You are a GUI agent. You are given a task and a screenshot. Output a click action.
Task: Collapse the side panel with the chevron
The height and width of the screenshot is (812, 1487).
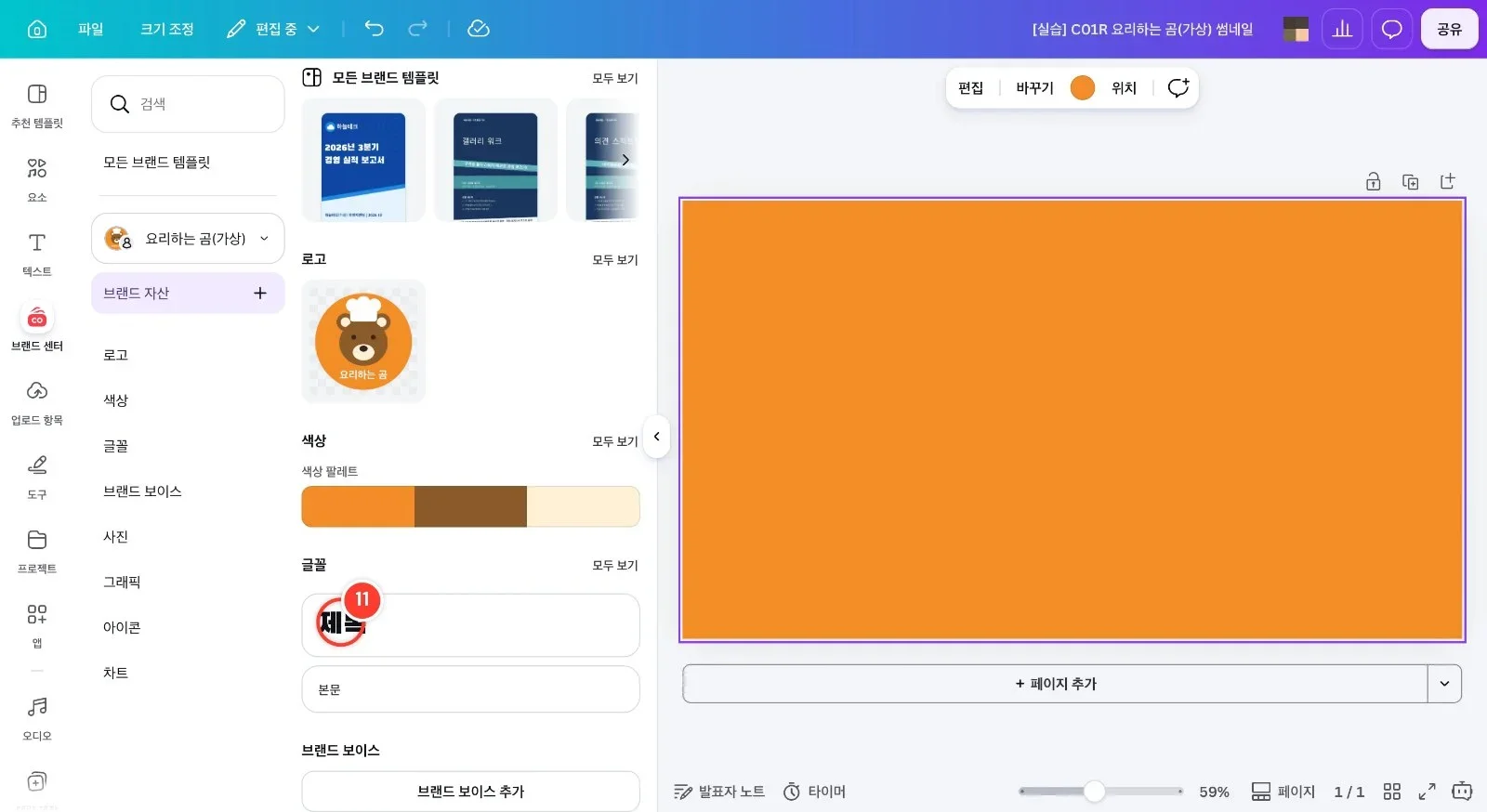point(656,437)
